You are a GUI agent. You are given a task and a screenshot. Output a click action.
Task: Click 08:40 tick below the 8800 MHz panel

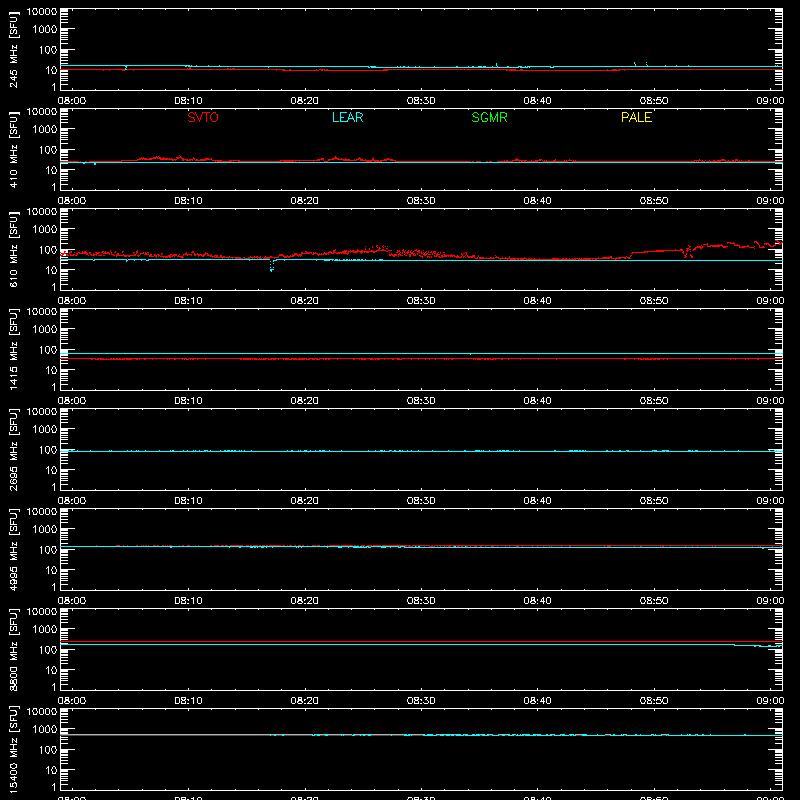click(x=537, y=701)
